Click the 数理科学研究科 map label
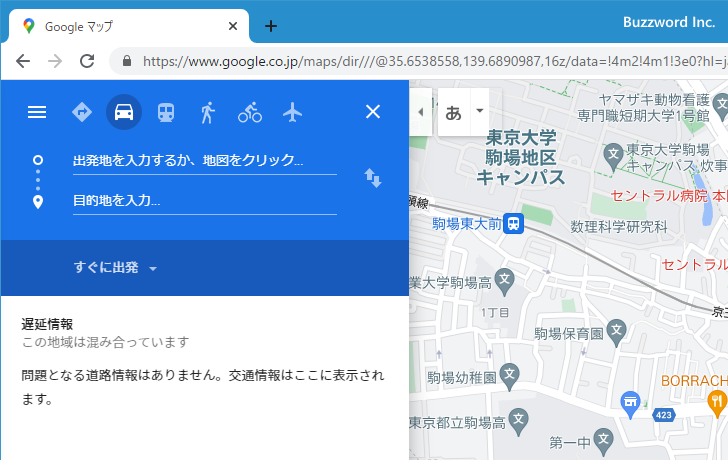The width and height of the screenshot is (728, 460). point(619,227)
